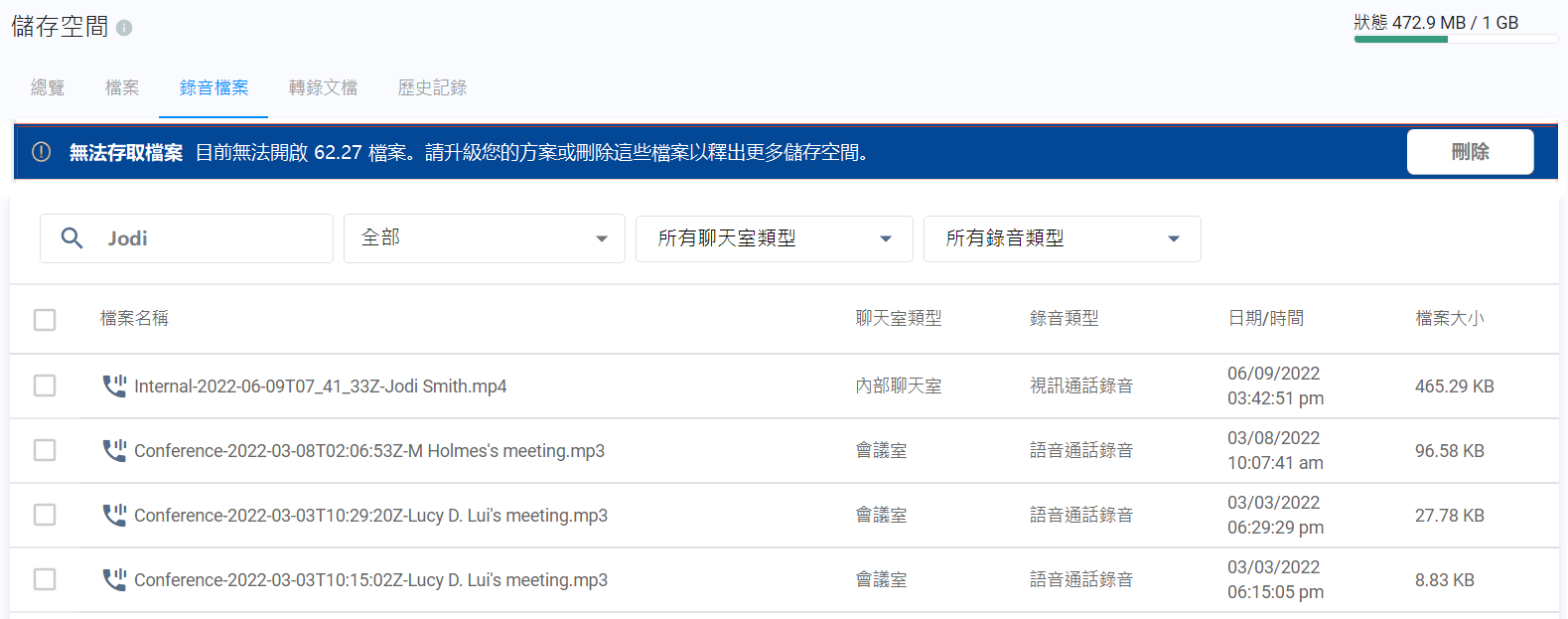
Task: Select the M Holmes's meeting.mp3 checkbox
Action: click(45, 450)
